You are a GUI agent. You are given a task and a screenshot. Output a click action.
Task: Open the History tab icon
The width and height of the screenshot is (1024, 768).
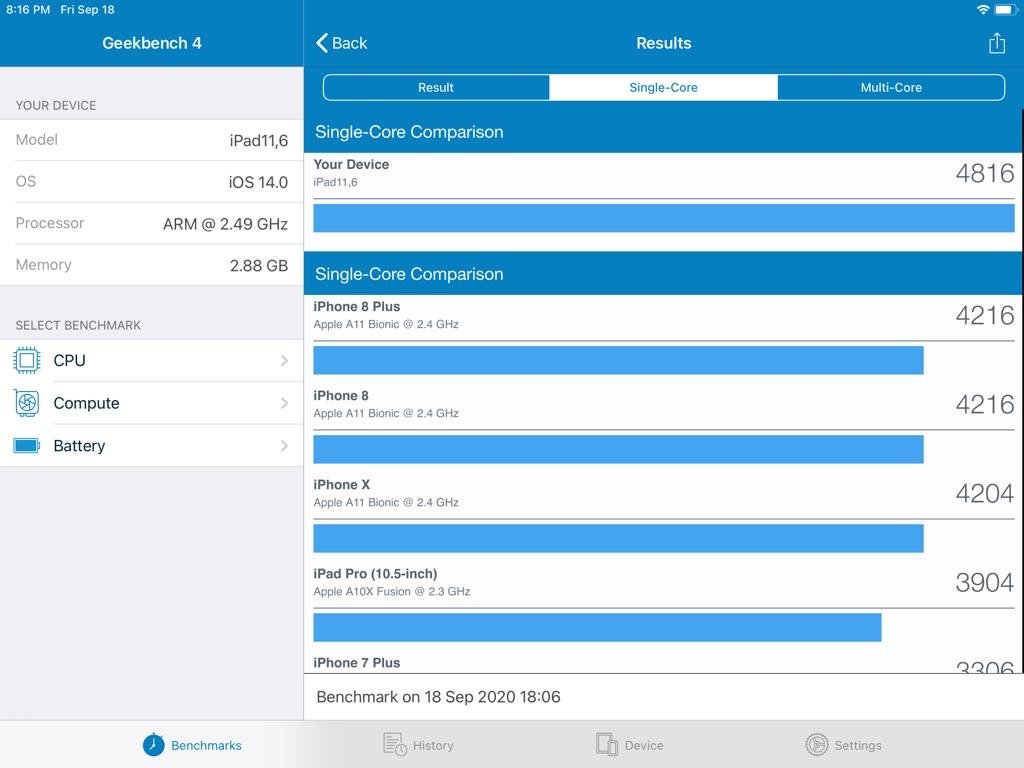pyautogui.click(x=394, y=744)
